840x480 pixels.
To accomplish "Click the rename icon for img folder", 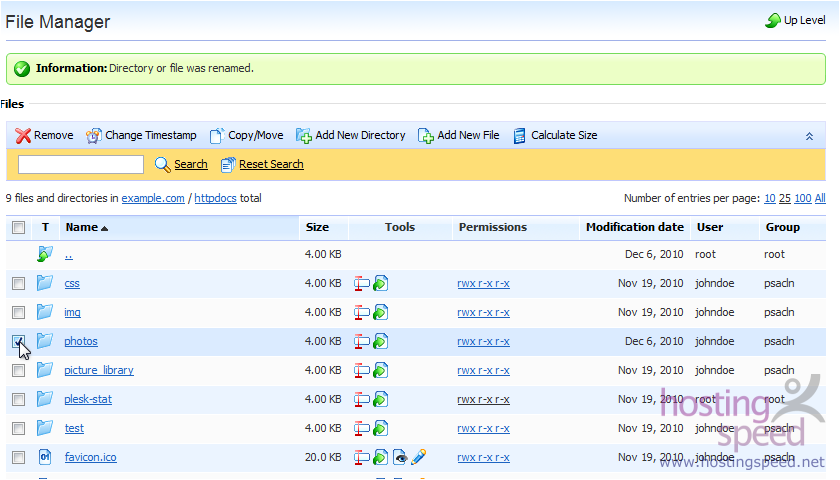I will pyautogui.click(x=362, y=312).
